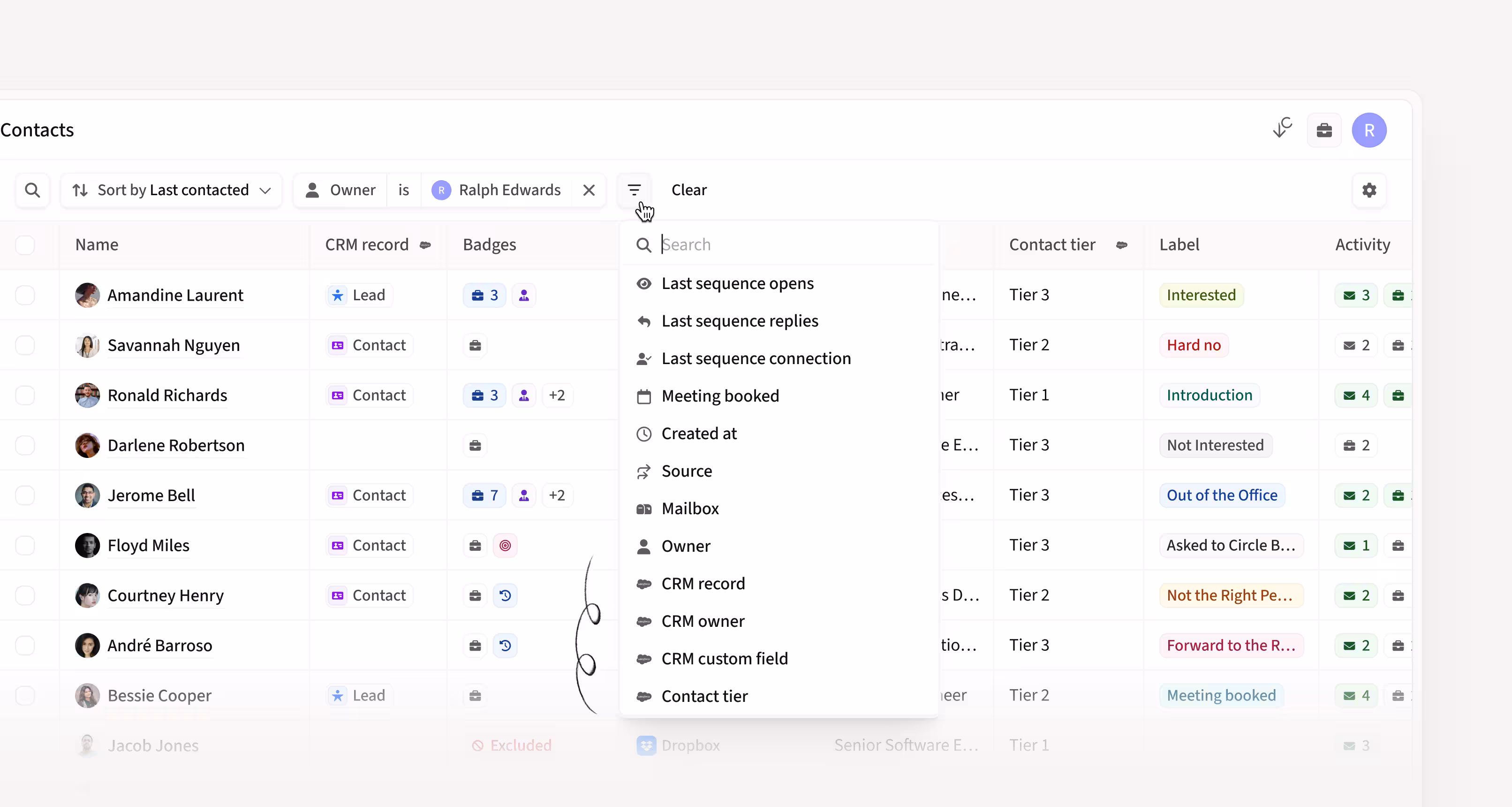
Task: Toggle the select-all header checkbox
Action: tap(25, 245)
